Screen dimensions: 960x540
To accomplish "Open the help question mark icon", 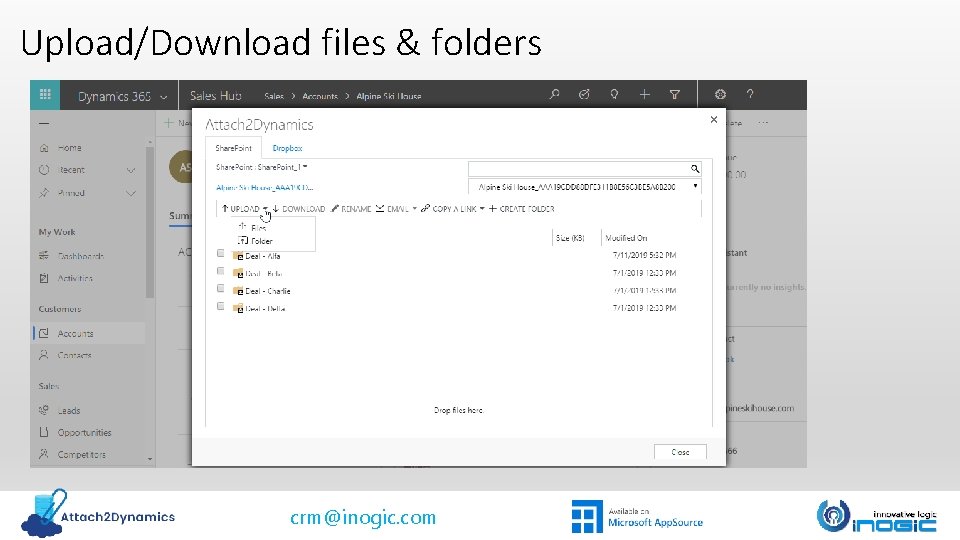I will [750, 94].
